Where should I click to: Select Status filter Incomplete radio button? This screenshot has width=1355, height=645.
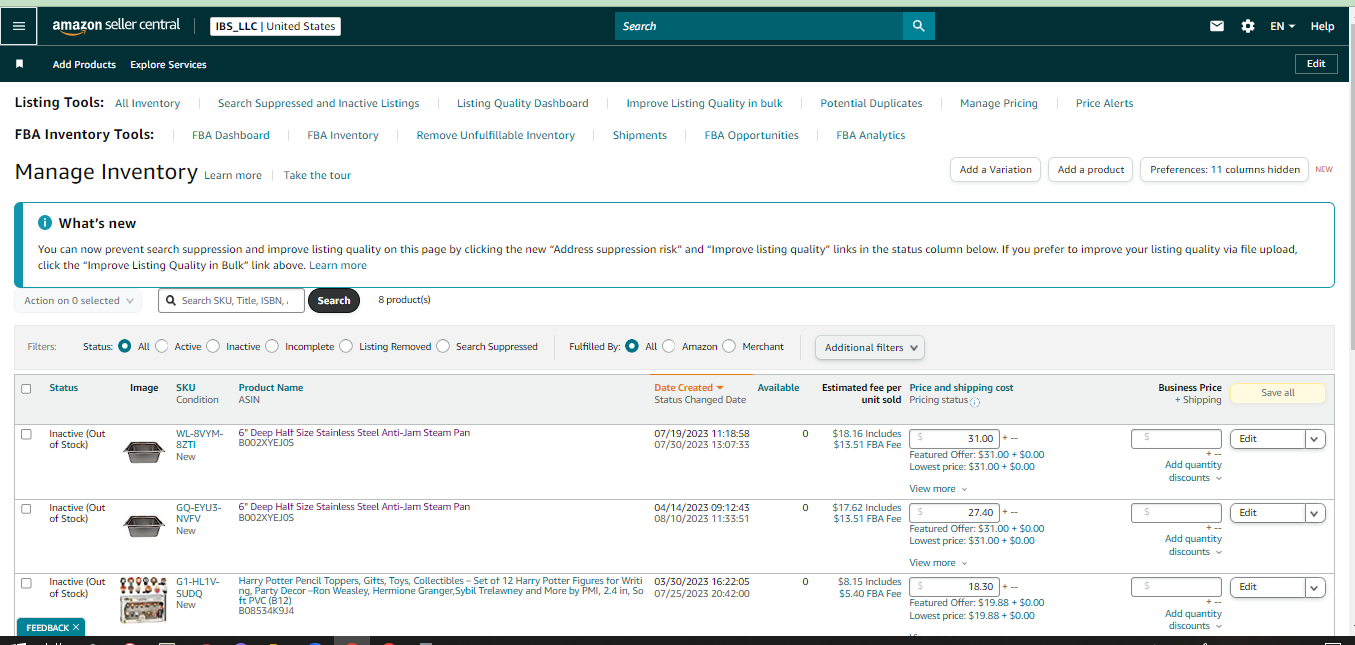point(272,347)
